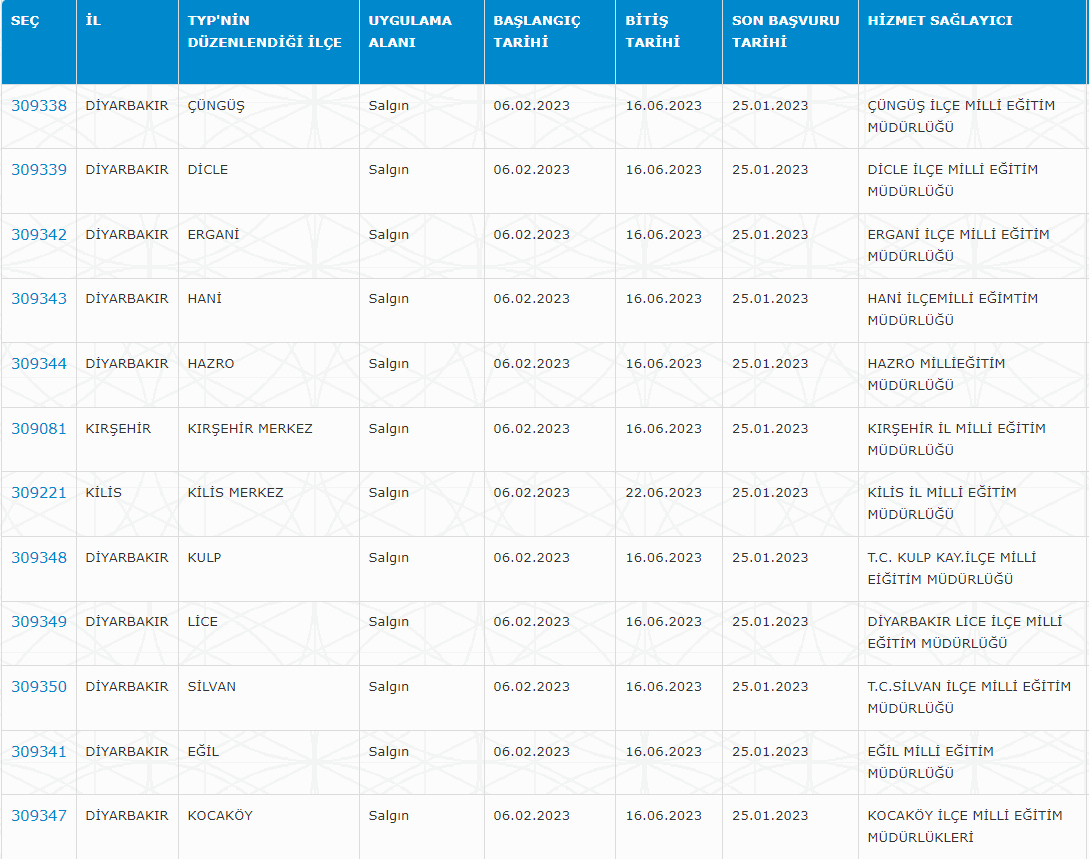Open record link 309343
The image size is (1089, 859).
click(39, 299)
